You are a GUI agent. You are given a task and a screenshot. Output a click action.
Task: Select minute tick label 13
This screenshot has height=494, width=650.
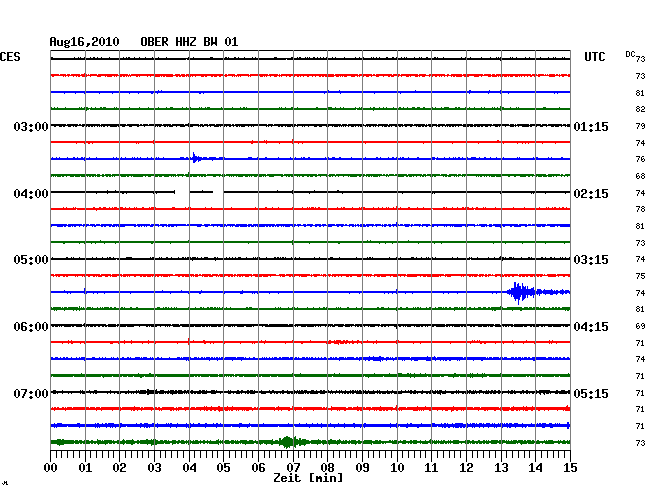click(x=501, y=468)
